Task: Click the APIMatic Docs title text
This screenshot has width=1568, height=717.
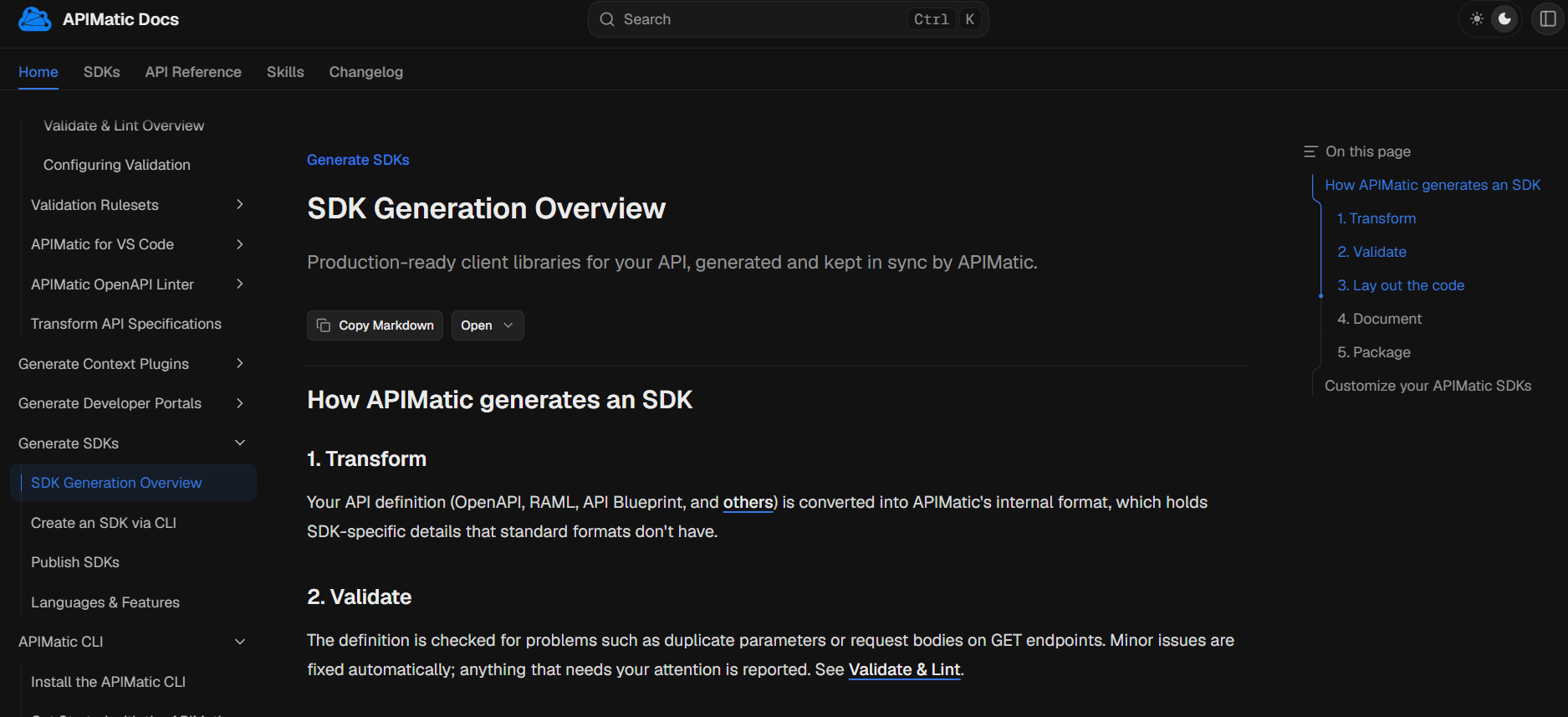Action: click(x=120, y=19)
